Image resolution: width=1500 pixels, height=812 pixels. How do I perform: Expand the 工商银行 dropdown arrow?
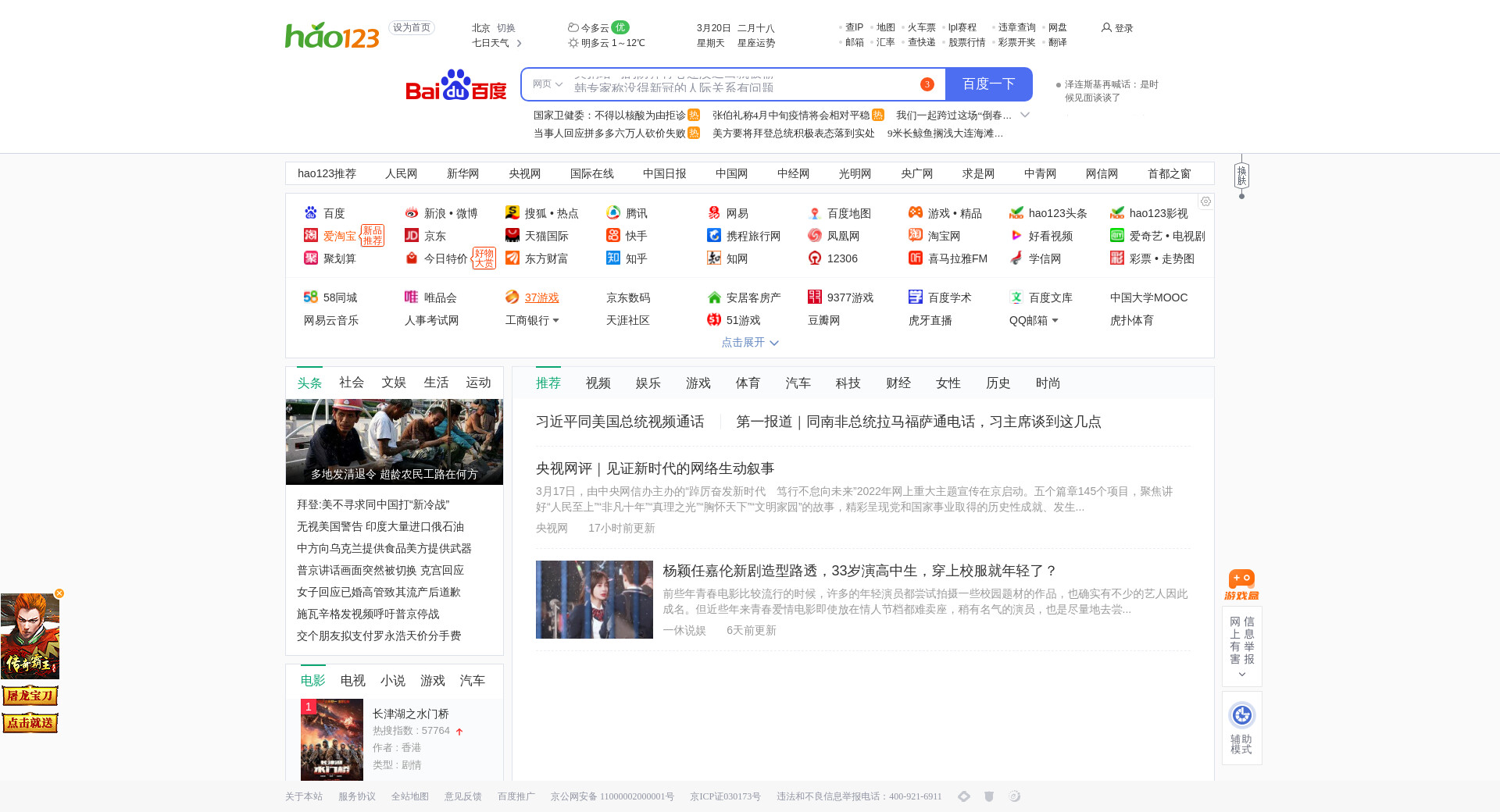[555, 321]
